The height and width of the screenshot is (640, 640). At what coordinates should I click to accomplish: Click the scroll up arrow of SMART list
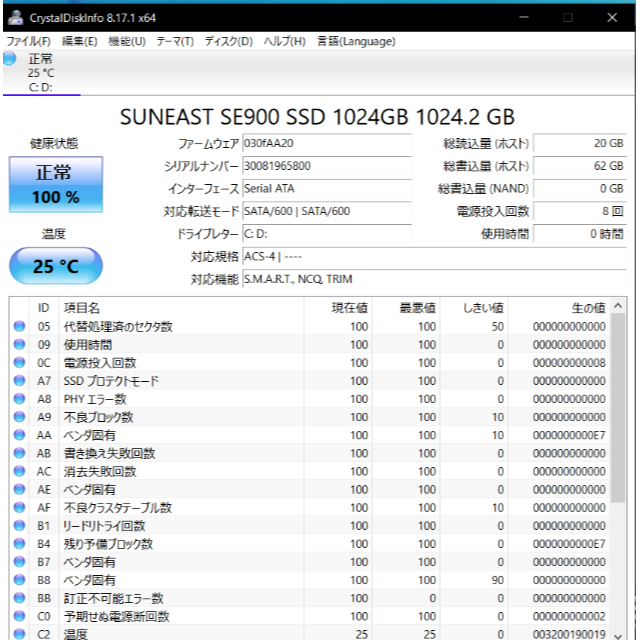[x=618, y=306]
